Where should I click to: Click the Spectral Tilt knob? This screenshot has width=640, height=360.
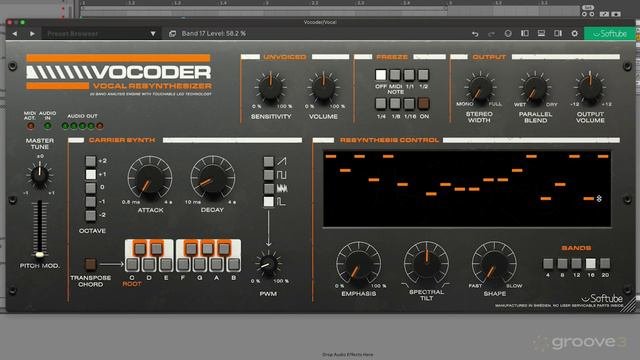point(426,264)
